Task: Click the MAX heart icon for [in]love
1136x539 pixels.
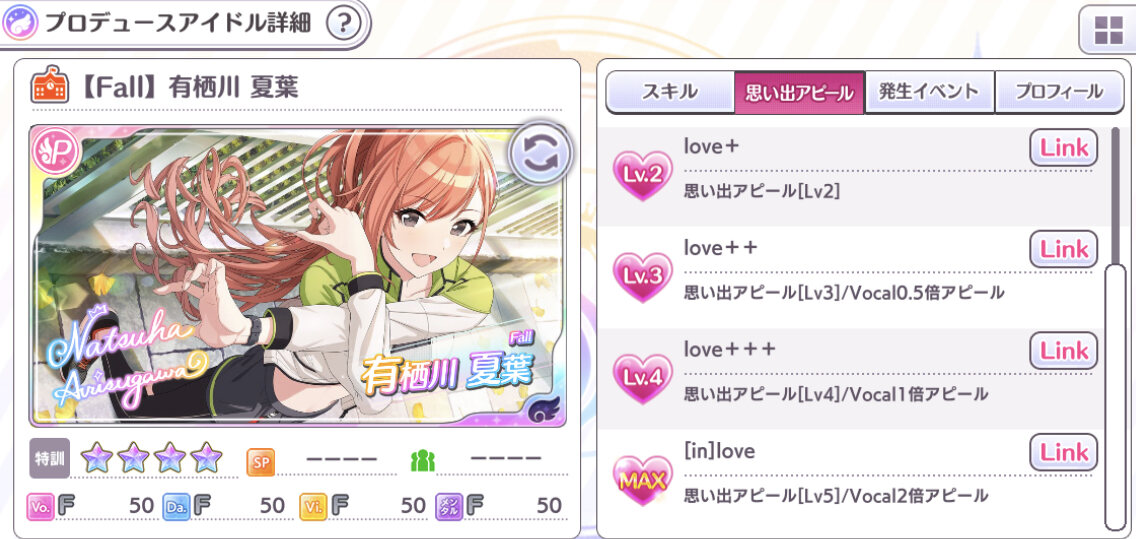Action: [642, 480]
